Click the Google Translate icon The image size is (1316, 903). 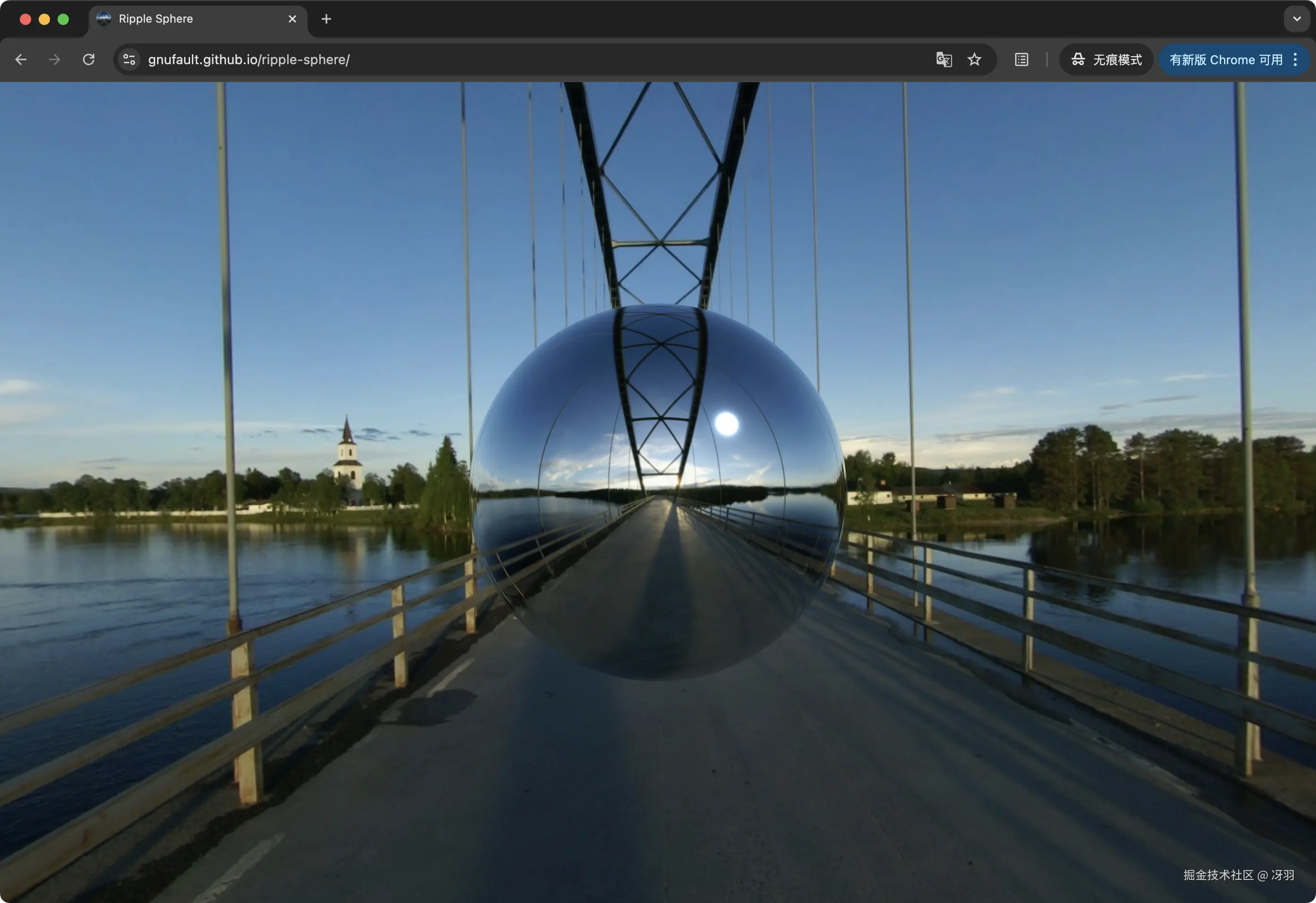pyautogui.click(x=943, y=59)
